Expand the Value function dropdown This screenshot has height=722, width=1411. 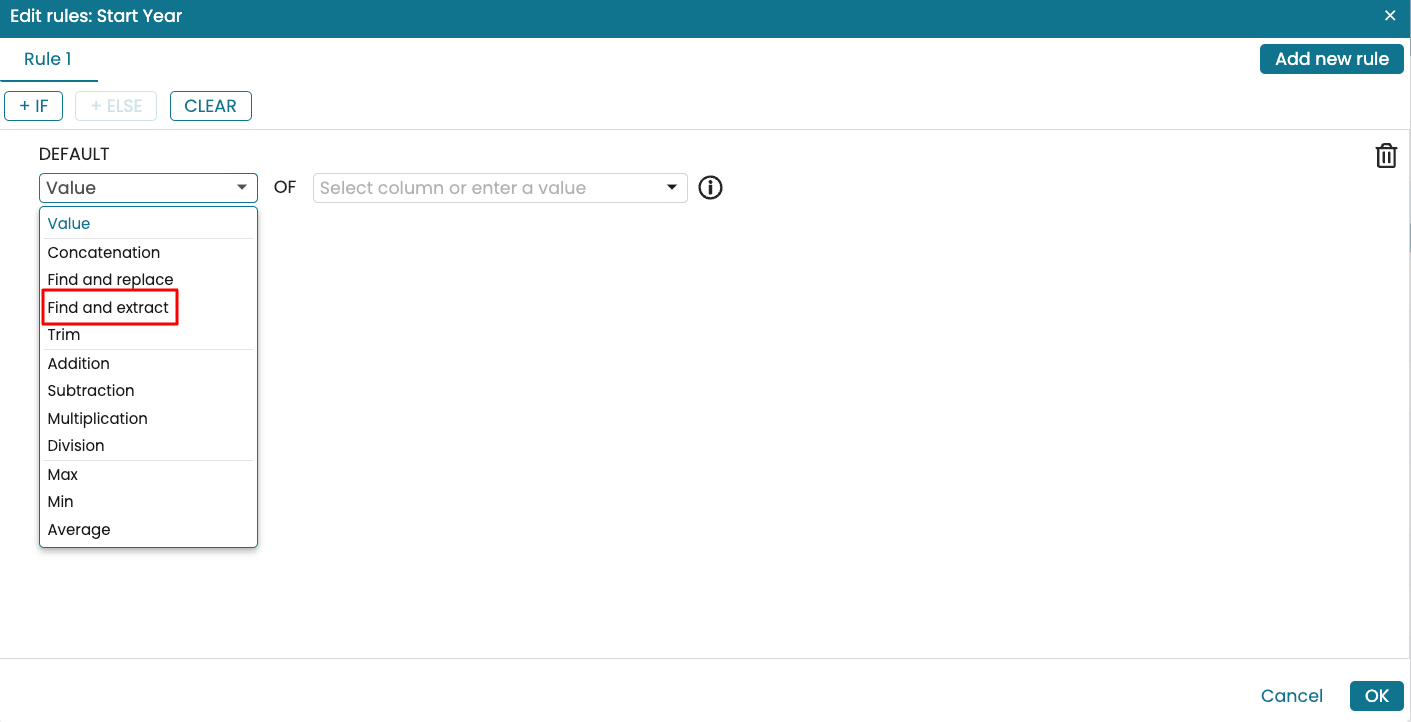(148, 188)
